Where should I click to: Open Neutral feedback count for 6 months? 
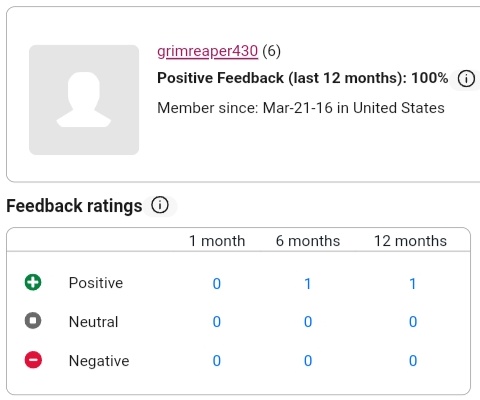click(308, 322)
